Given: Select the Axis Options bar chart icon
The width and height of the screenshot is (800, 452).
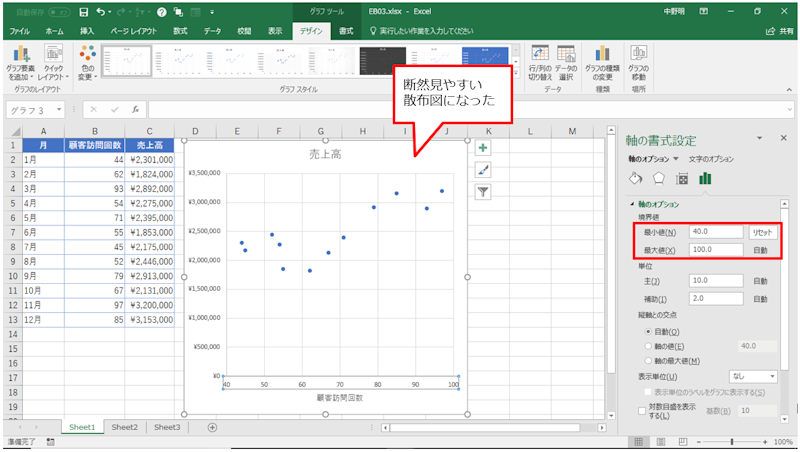Looking at the screenshot, I should click(x=705, y=179).
